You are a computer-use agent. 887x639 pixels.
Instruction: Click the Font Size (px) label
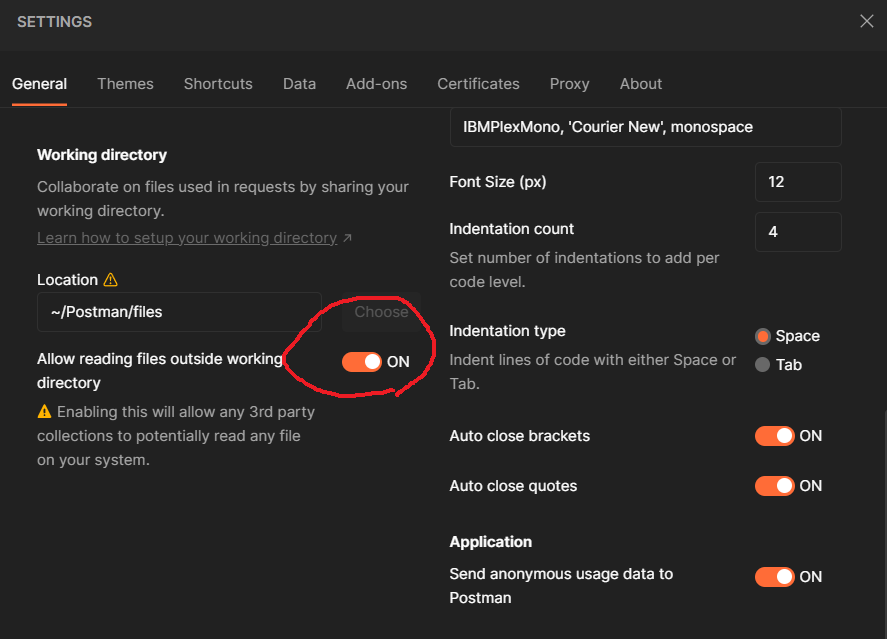point(498,182)
